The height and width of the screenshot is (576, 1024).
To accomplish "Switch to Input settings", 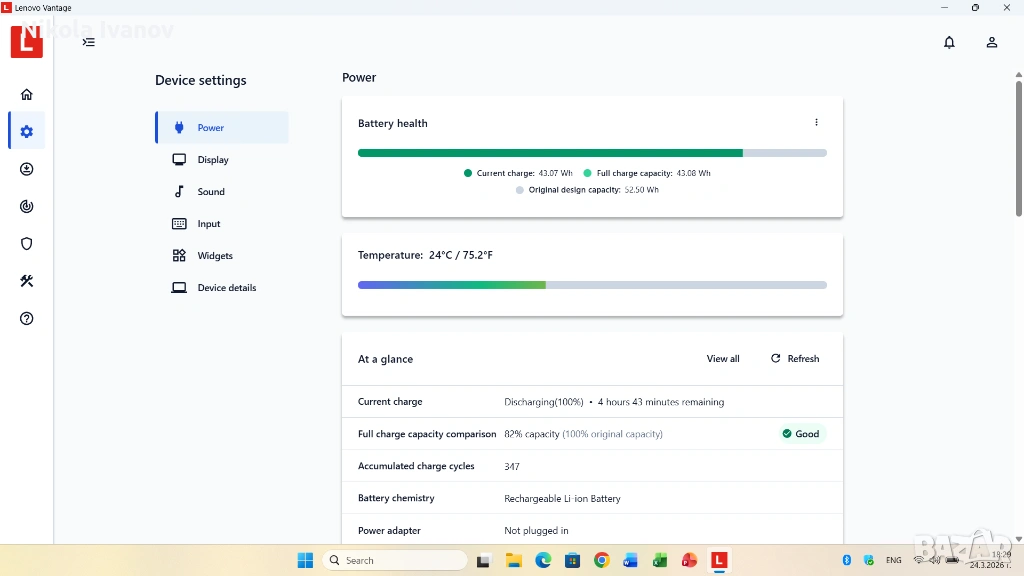I will [x=209, y=224].
